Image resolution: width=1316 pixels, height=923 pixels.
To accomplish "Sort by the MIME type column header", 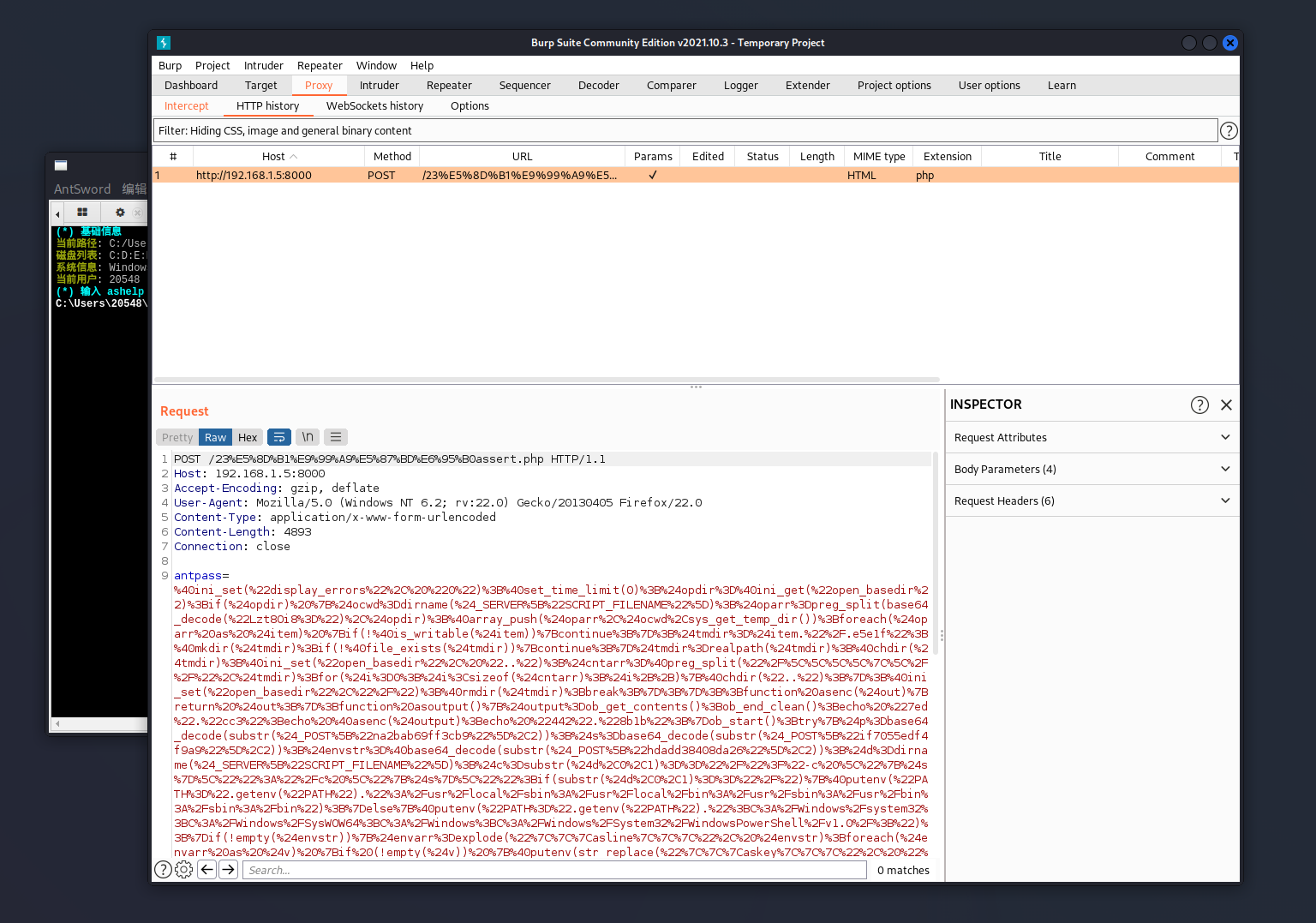I will [879, 156].
